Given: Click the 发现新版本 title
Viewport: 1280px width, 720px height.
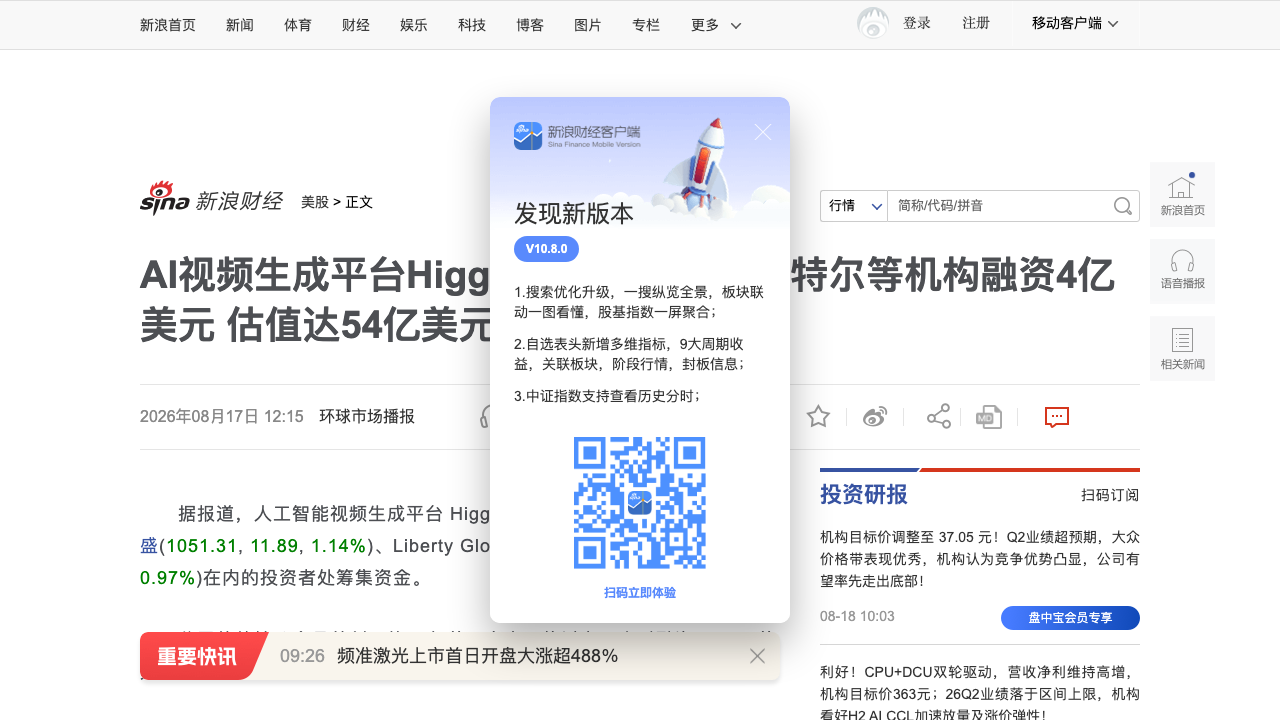Looking at the screenshot, I should [574, 213].
